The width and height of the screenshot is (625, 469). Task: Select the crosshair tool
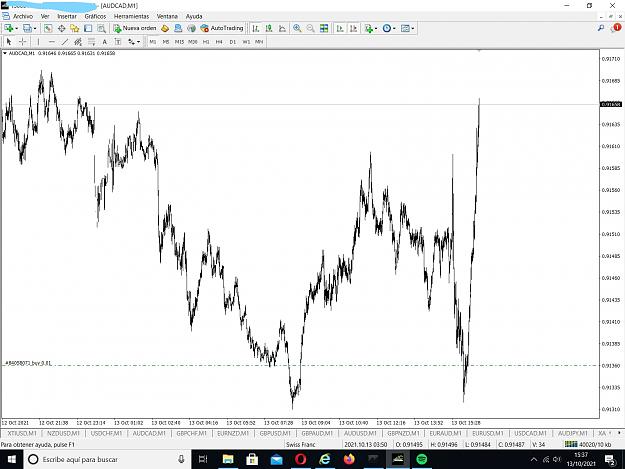23,41
